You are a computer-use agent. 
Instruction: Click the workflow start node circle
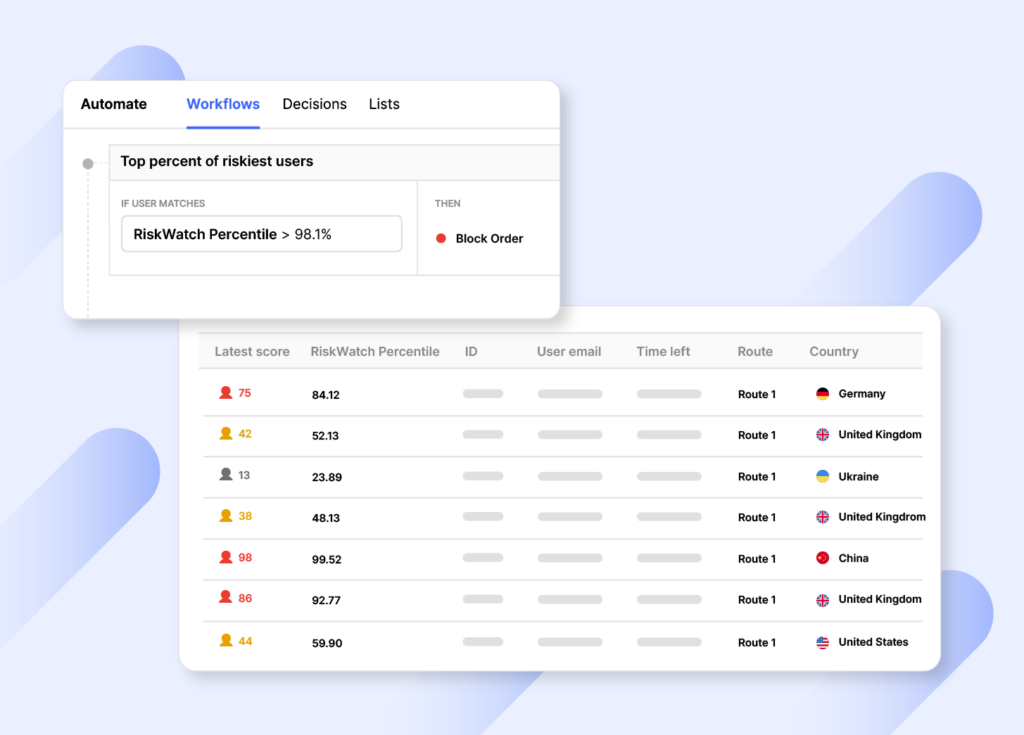click(x=88, y=163)
